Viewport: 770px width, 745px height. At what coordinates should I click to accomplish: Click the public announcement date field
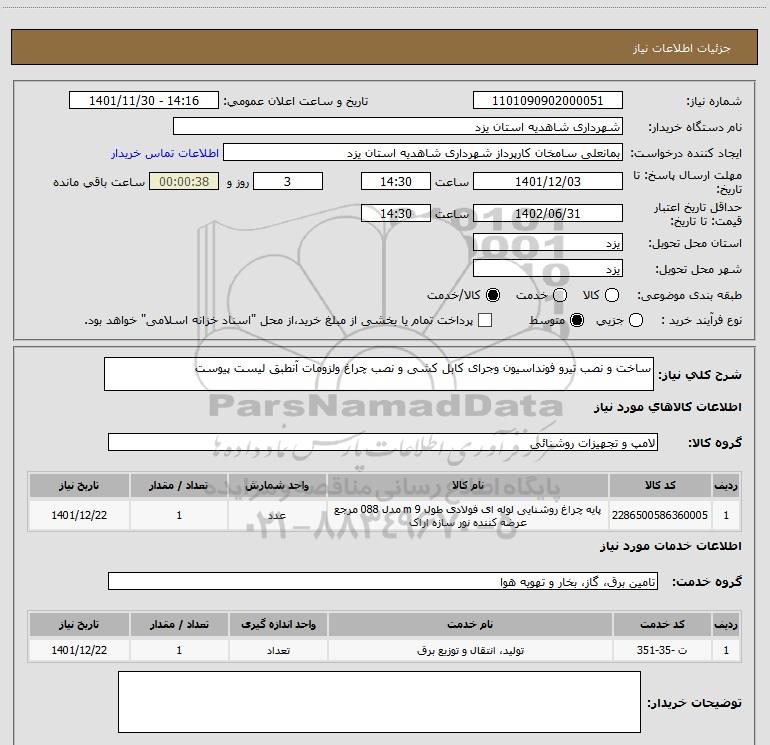tap(144, 101)
